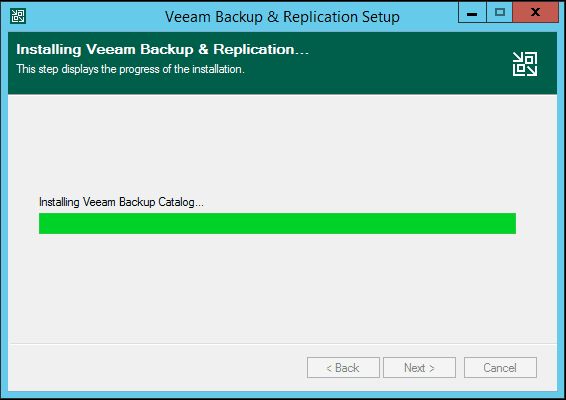This screenshot has width=566, height=400.
Task: Click the empty footer gap right of Cancel
Action: (x=547, y=368)
